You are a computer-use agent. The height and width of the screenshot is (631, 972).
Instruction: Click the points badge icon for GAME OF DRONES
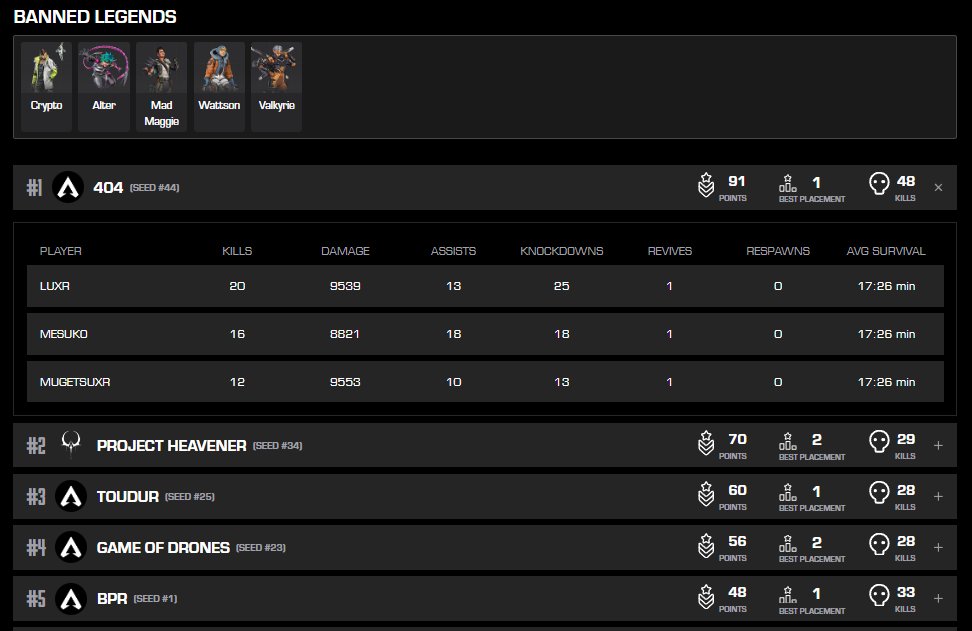pyautogui.click(x=706, y=545)
